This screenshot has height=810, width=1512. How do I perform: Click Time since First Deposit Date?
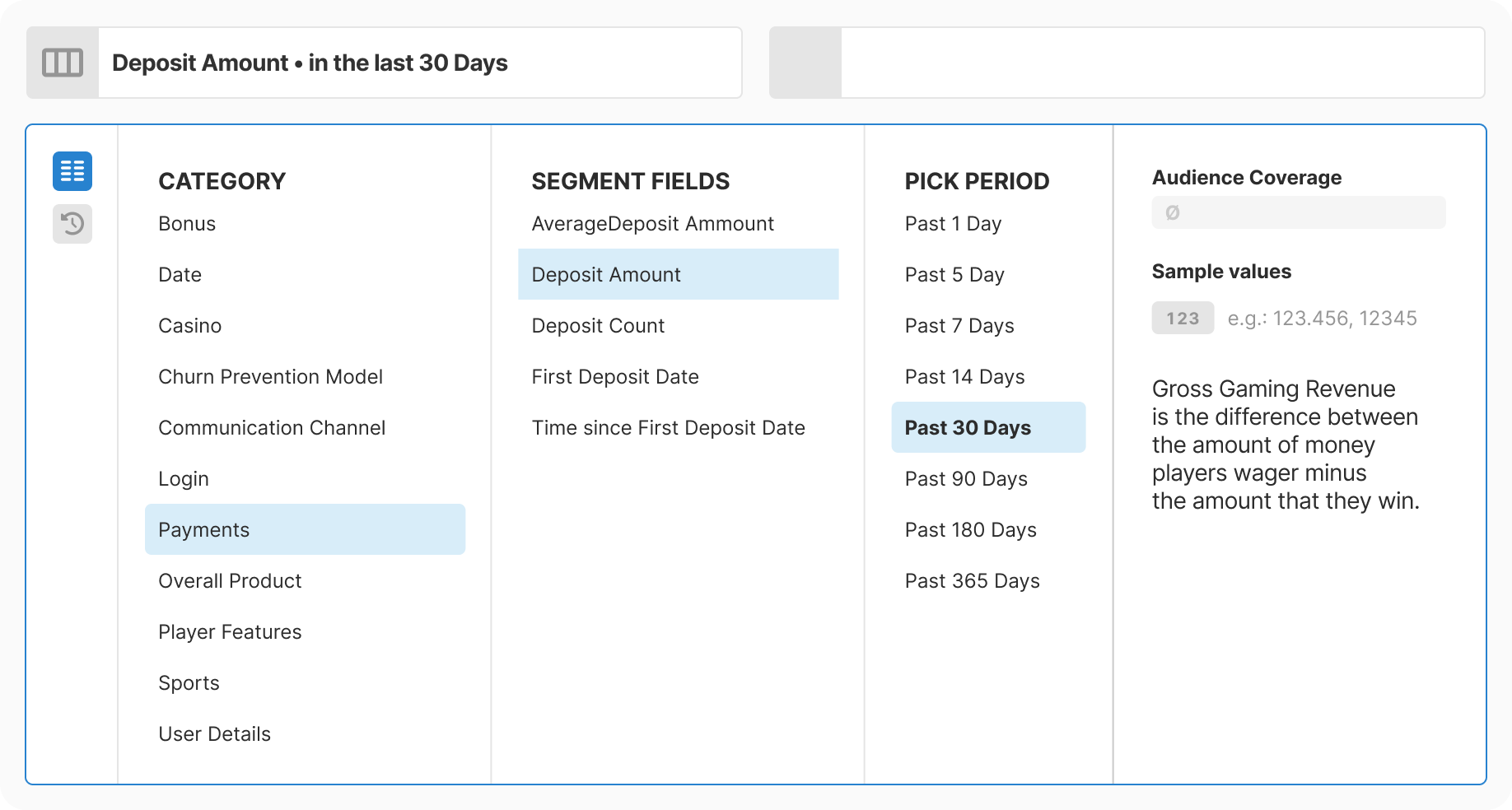pyautogui.click(x=670, y=427)
